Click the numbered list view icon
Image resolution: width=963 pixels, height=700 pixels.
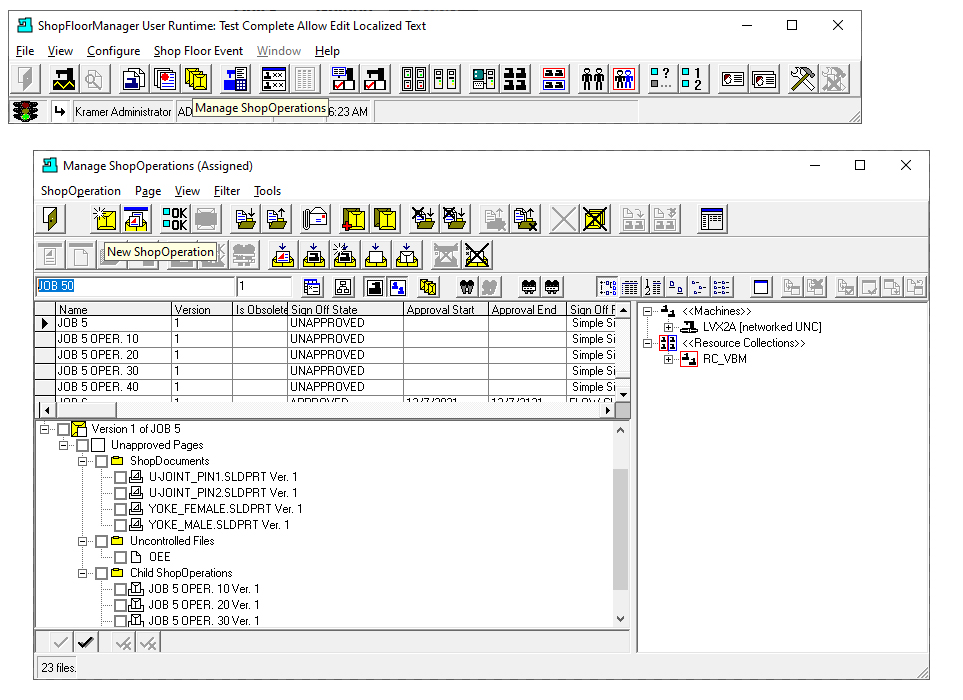coord(652,287)
